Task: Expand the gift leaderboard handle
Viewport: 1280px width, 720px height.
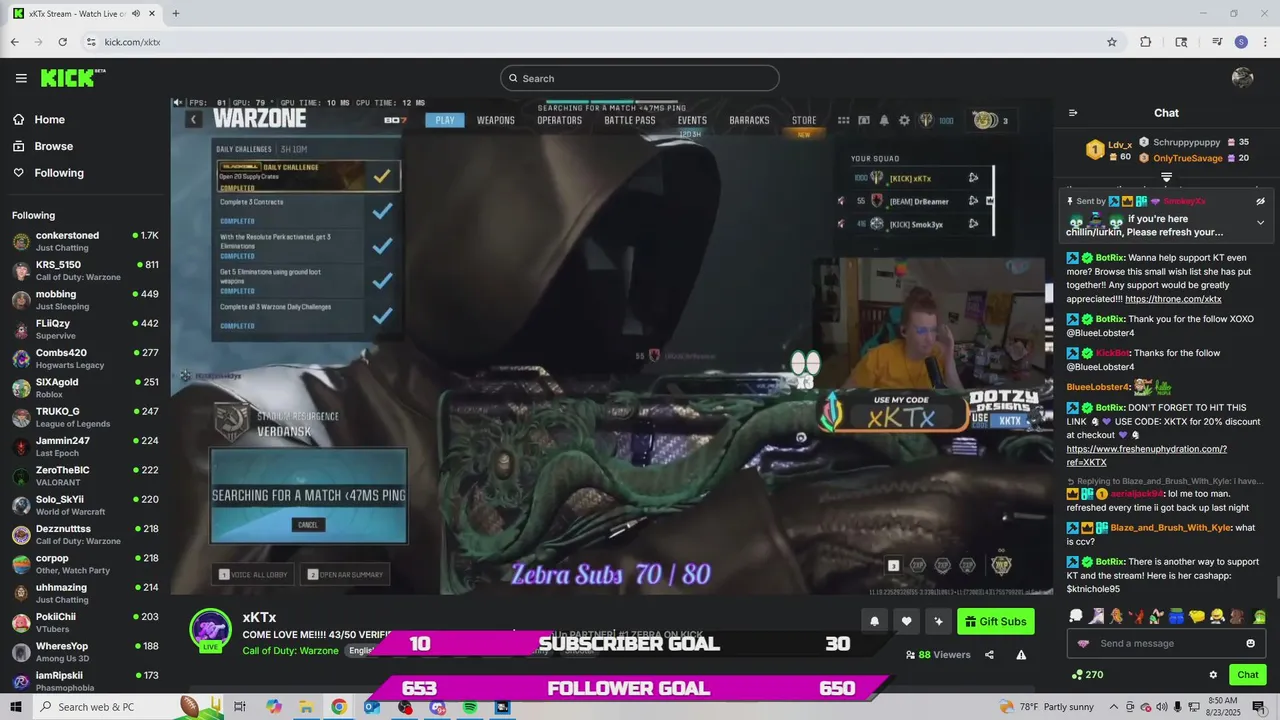Action: click(x=1166, y=177)
